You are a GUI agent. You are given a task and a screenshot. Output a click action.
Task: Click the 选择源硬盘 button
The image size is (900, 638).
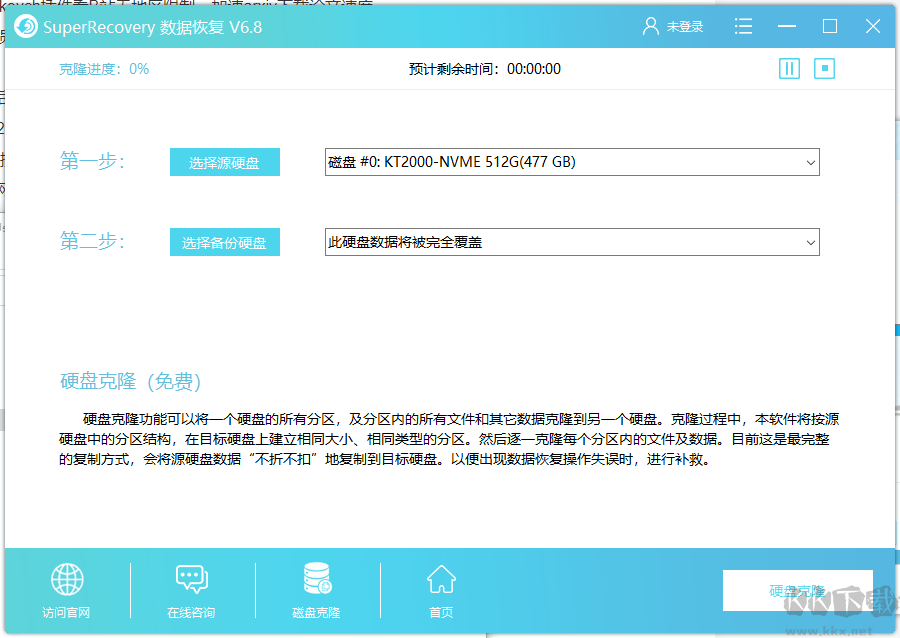[224, 162]
